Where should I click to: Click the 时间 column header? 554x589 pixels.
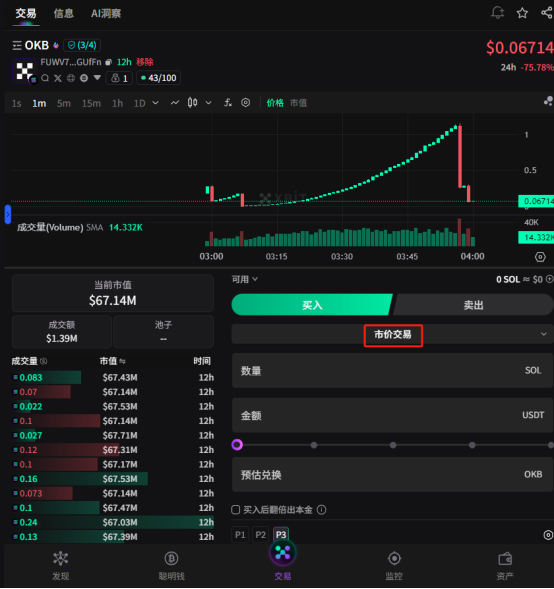pyautogui.click(x=202, y=361)
